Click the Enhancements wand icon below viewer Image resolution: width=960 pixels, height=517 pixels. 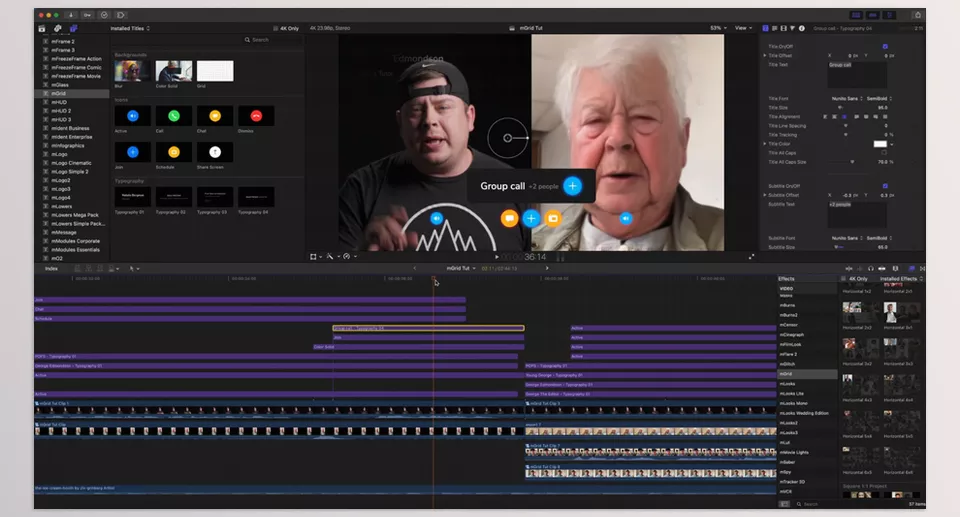click(x=329, y=257)
